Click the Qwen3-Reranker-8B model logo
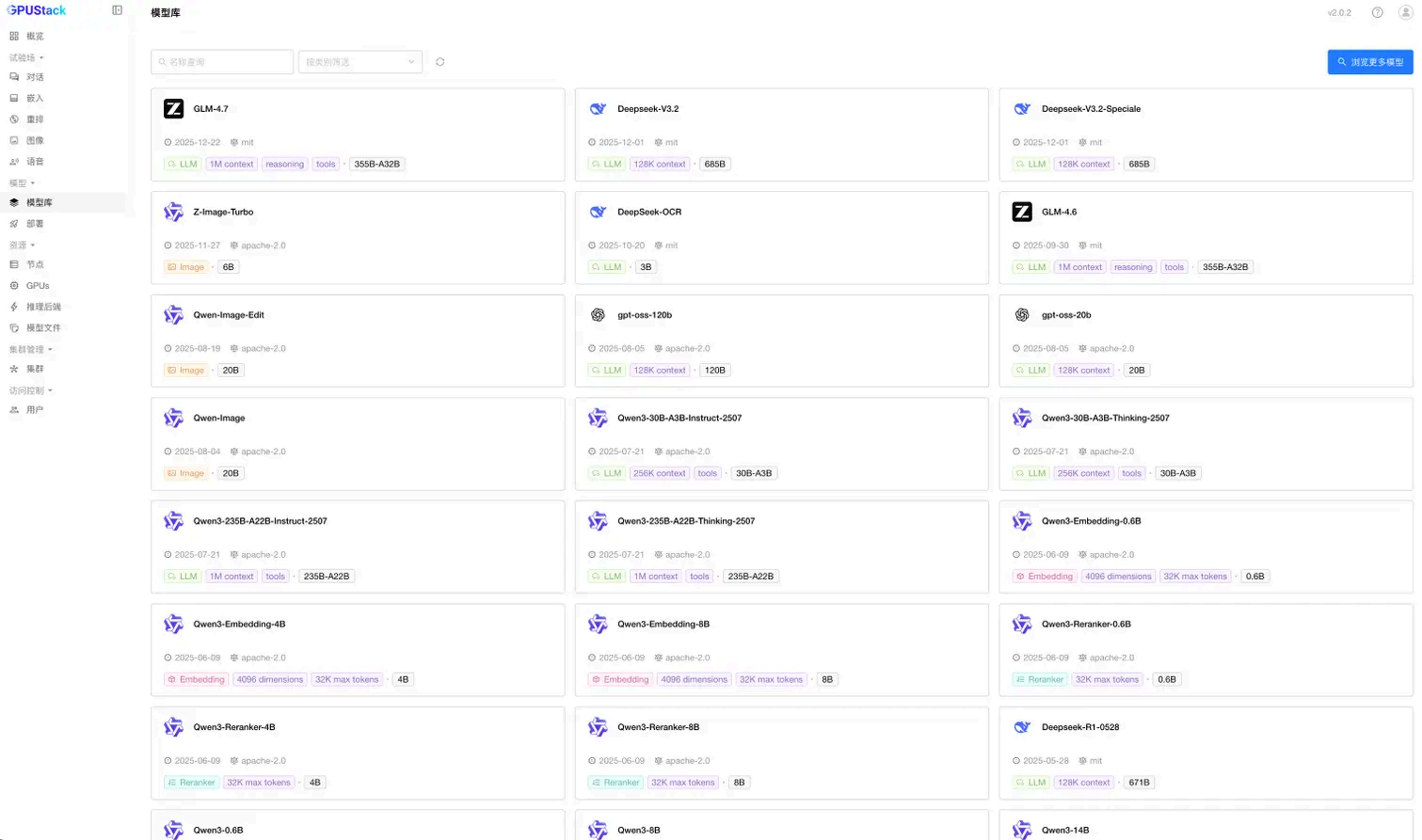Viewport: 1422px width, 840px height. pos(598,727)
